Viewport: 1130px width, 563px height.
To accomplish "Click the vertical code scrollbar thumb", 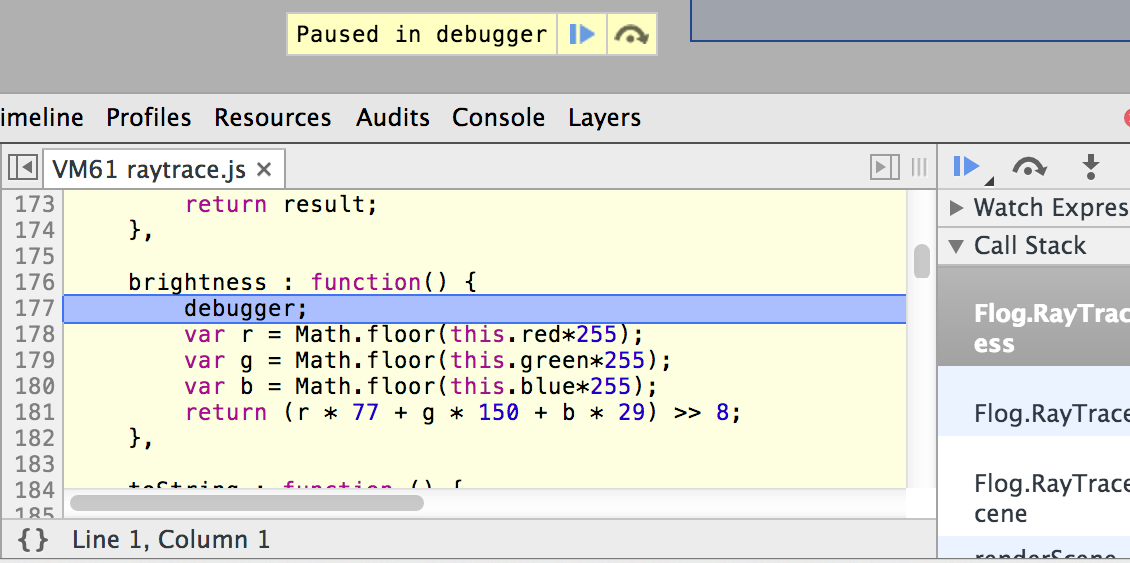I will pos(921,262).
